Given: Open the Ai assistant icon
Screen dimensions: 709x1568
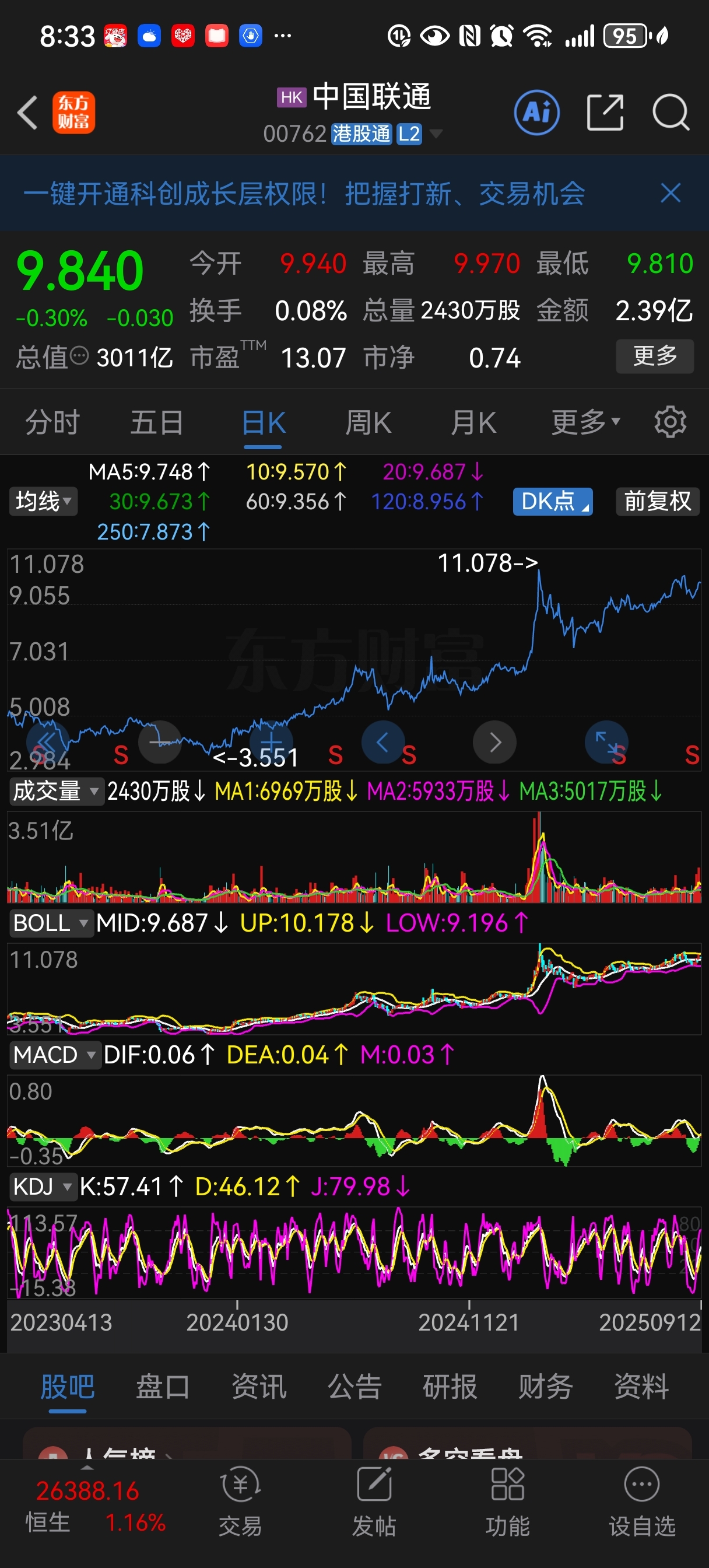Looking at the screenshot, I should coord(537,113).
